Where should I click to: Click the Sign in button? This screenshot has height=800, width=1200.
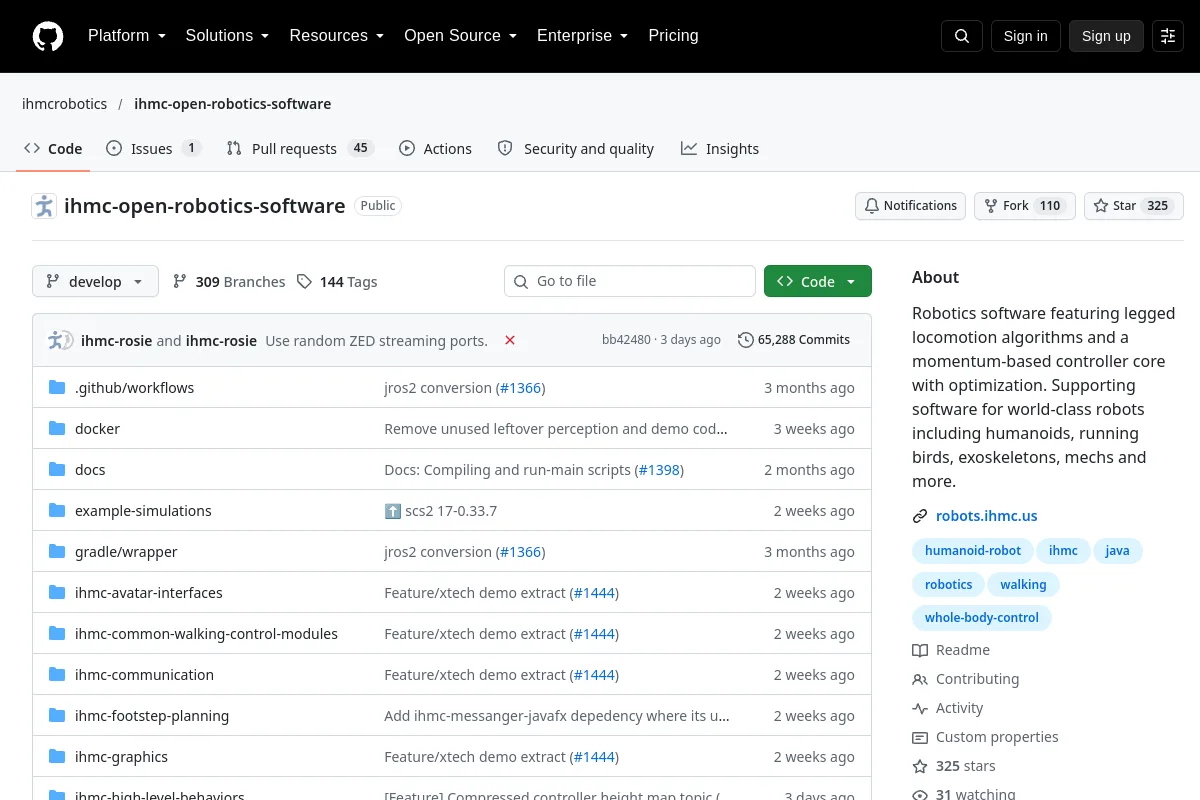(1026, 36)
